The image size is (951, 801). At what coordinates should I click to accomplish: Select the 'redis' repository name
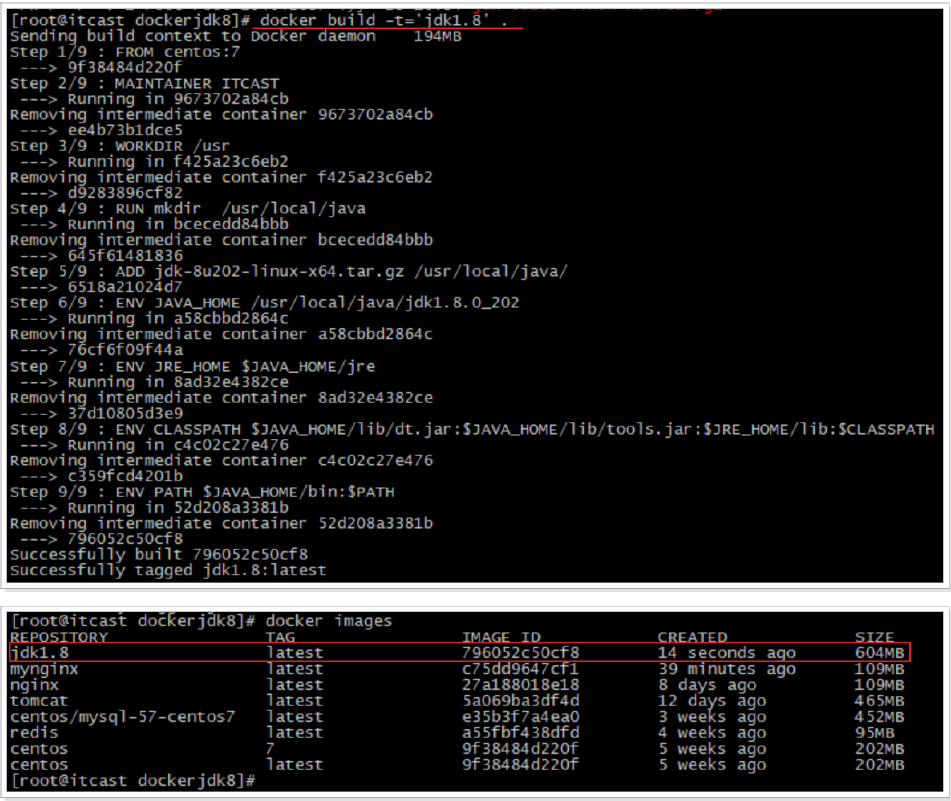(34, 732)
